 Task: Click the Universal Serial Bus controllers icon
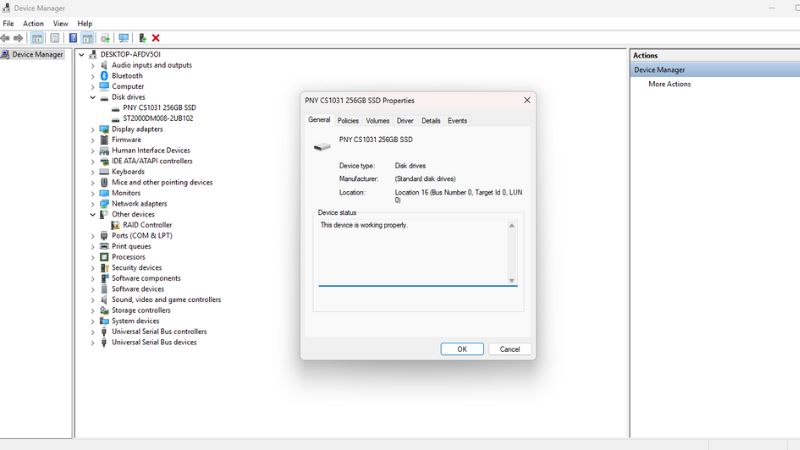click(x=104, y=332)
